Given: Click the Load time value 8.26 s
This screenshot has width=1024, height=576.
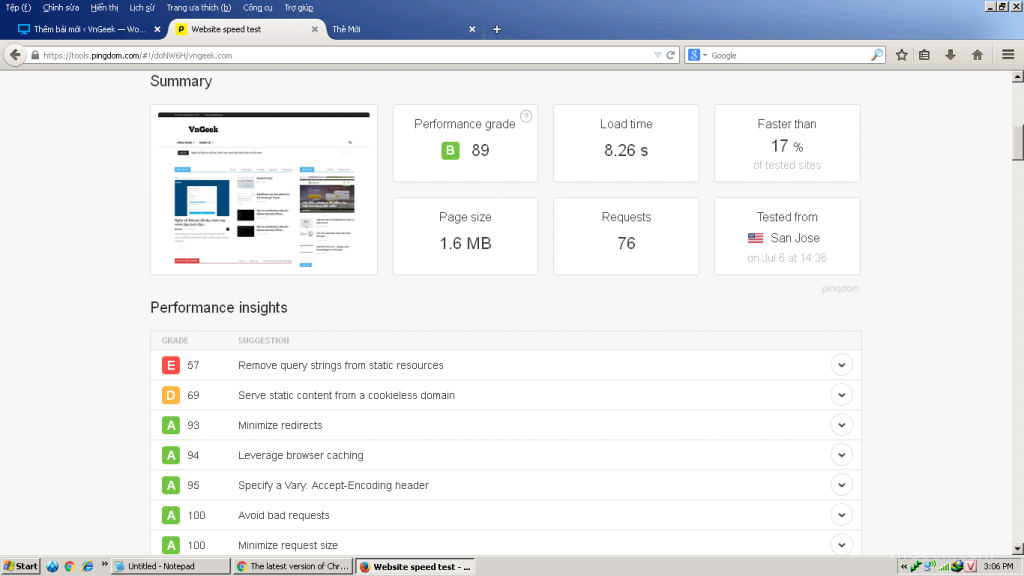Looking at the screenshot, I should coord(626,150).
